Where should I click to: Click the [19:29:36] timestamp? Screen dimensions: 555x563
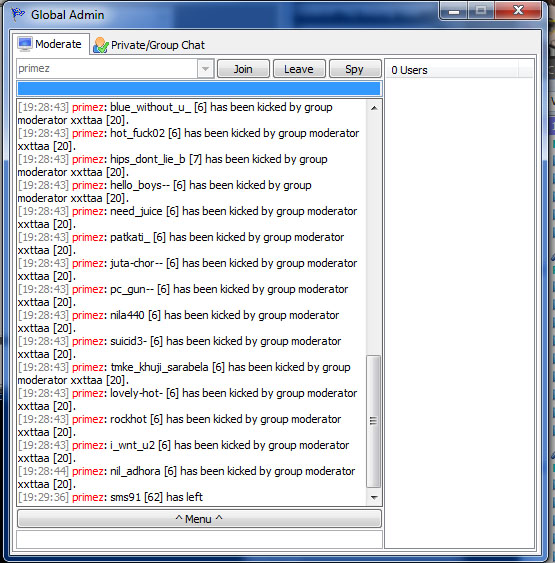43,497
